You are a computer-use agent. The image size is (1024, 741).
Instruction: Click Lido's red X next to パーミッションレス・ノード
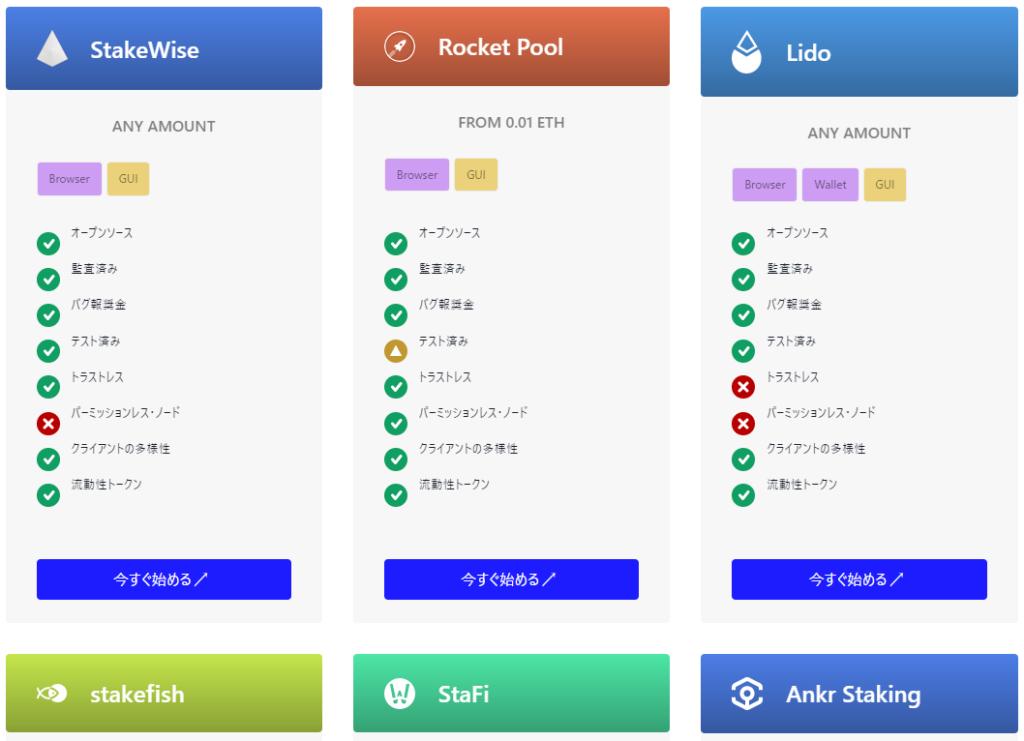coord(743,424)
